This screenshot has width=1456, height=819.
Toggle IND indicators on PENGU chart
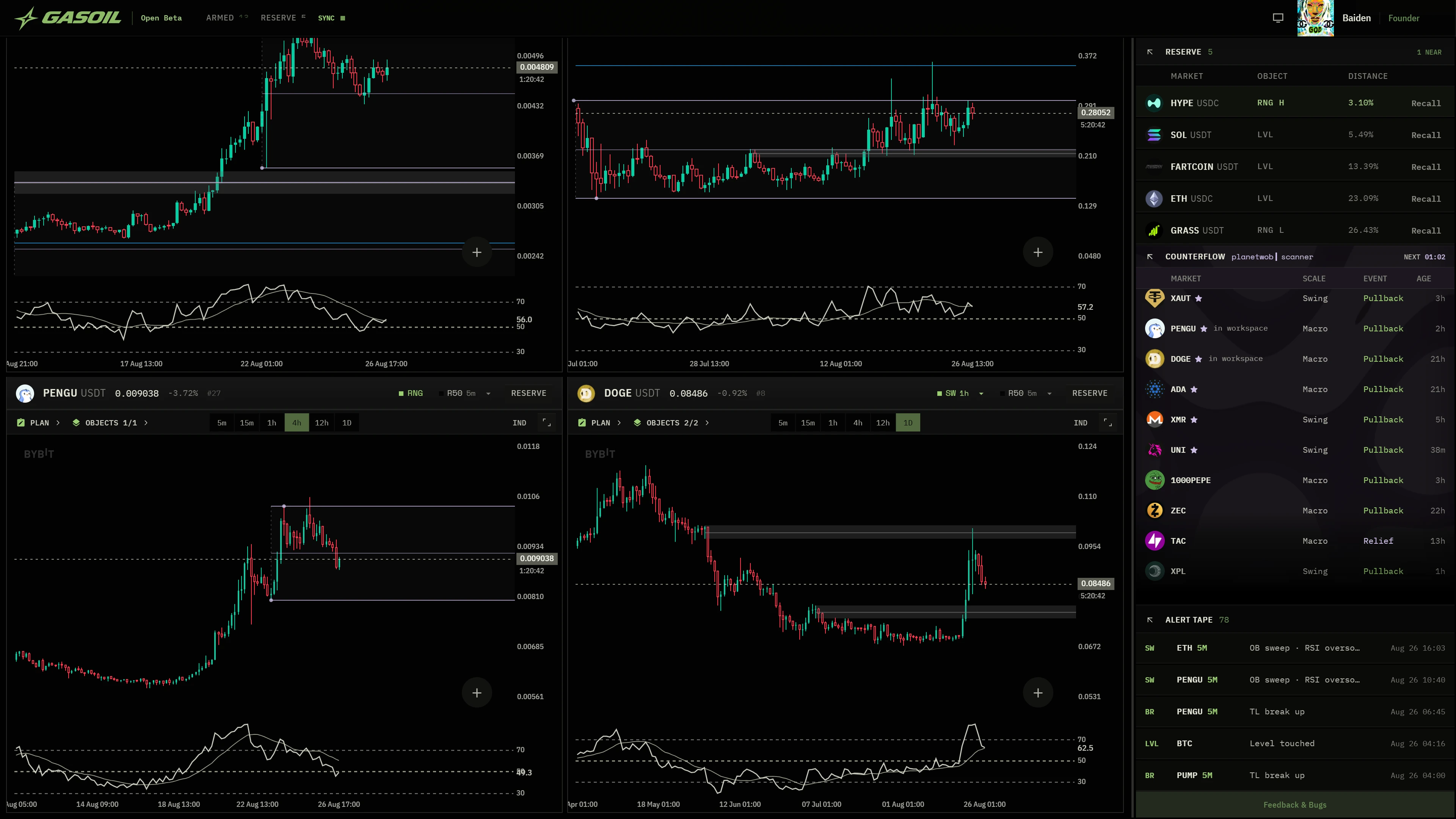pyautogui.click(x=519, y=423)
